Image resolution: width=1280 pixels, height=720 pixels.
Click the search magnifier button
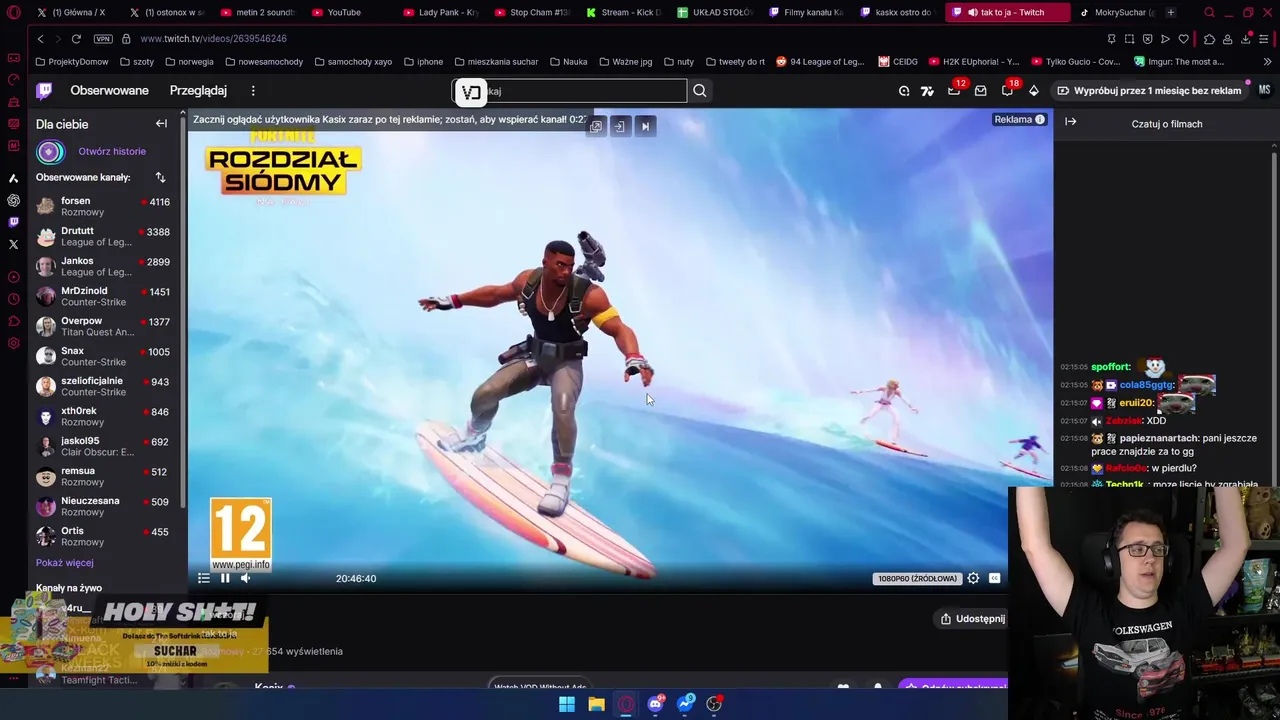pos(700,91)
